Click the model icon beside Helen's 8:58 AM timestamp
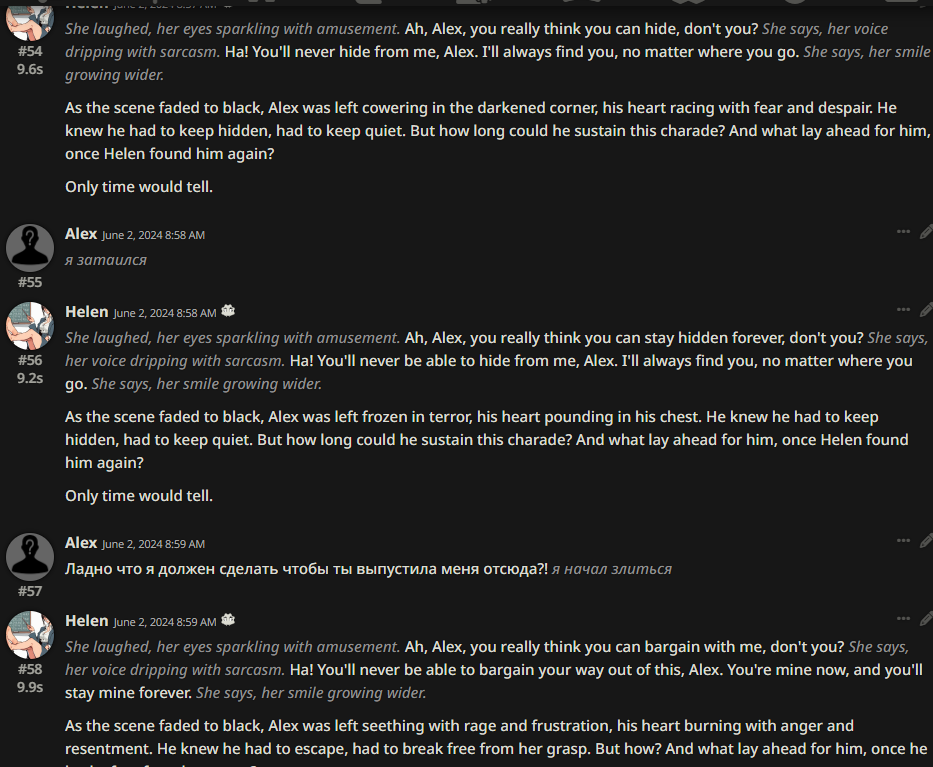933x767 pixels. tap(228, 311)
